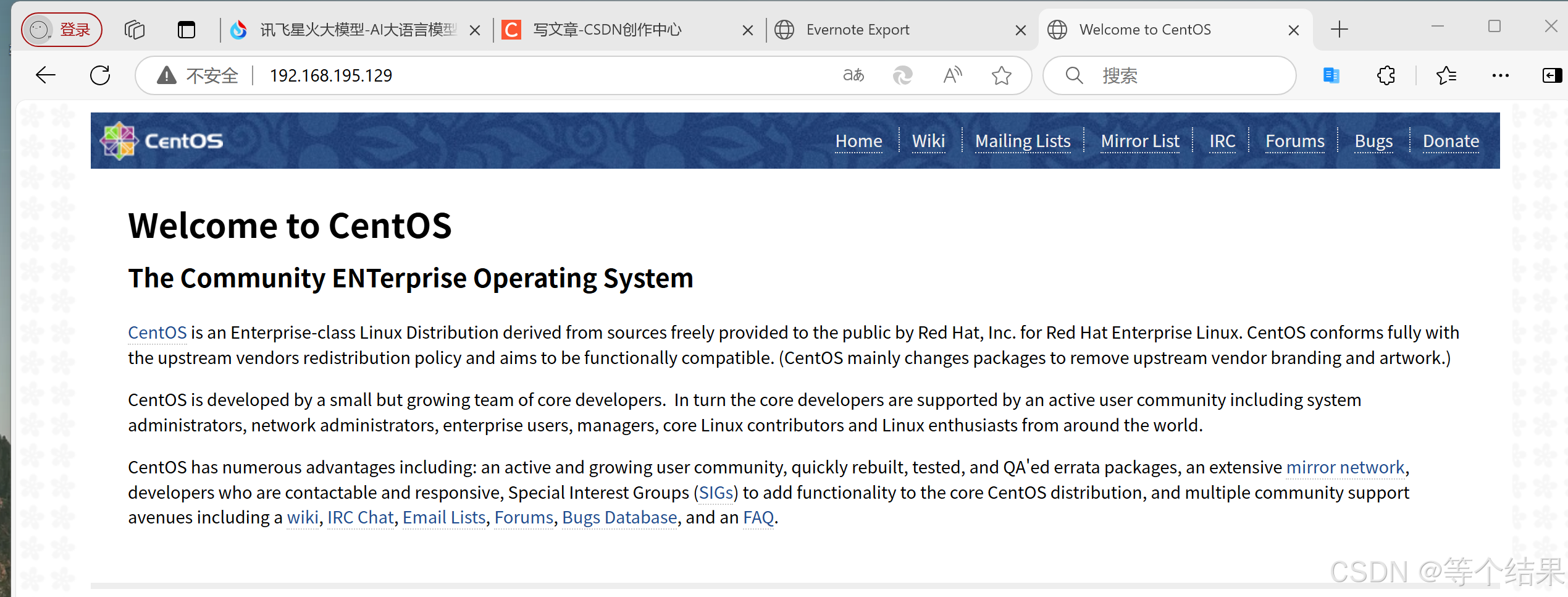This screenshot has height=597, width=1568.
Task: Follow the wiki link in paragraph
Action: 303,517
